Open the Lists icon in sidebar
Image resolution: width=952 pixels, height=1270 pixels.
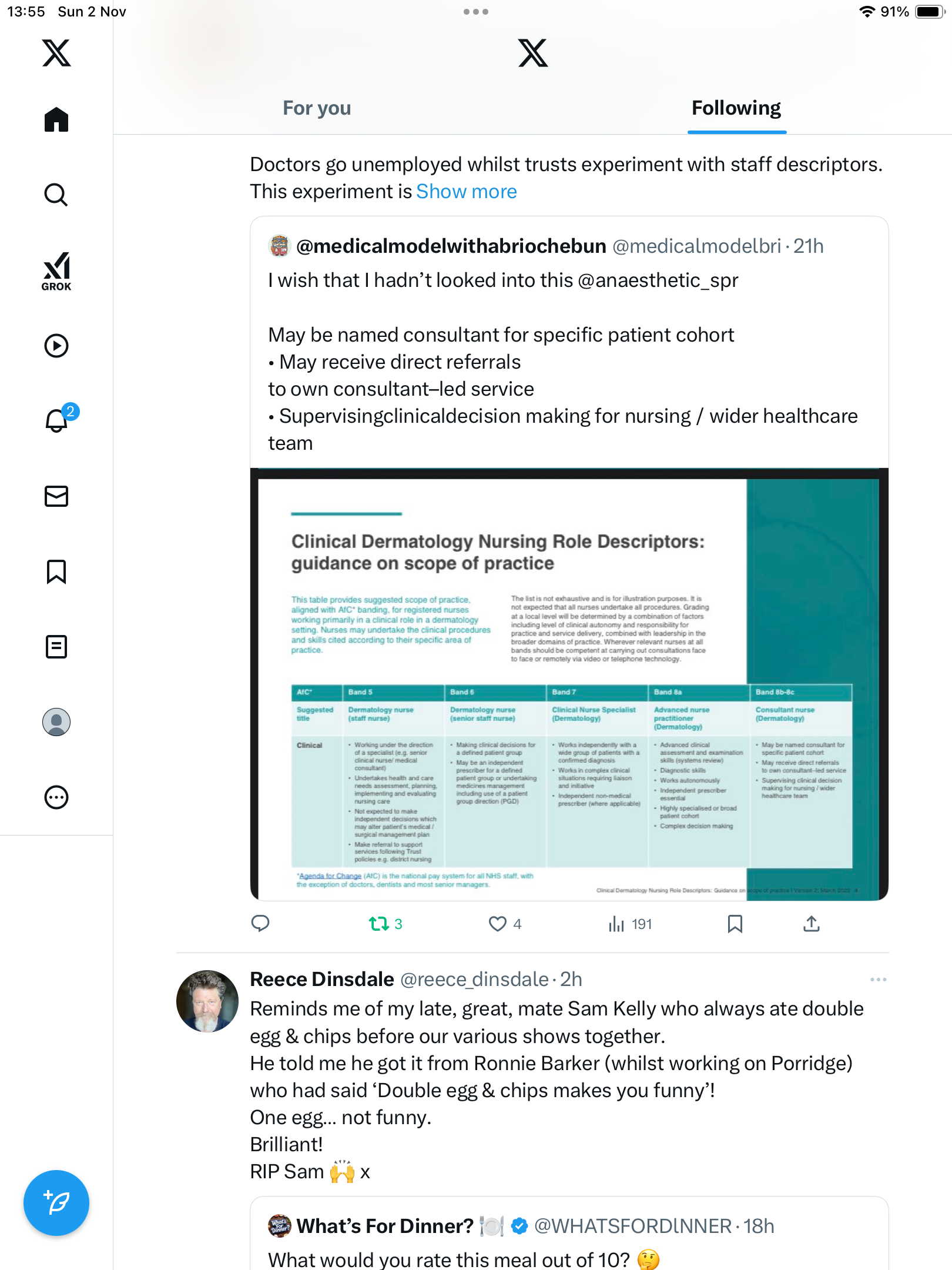pyautogui.click(x=56, y=647)
